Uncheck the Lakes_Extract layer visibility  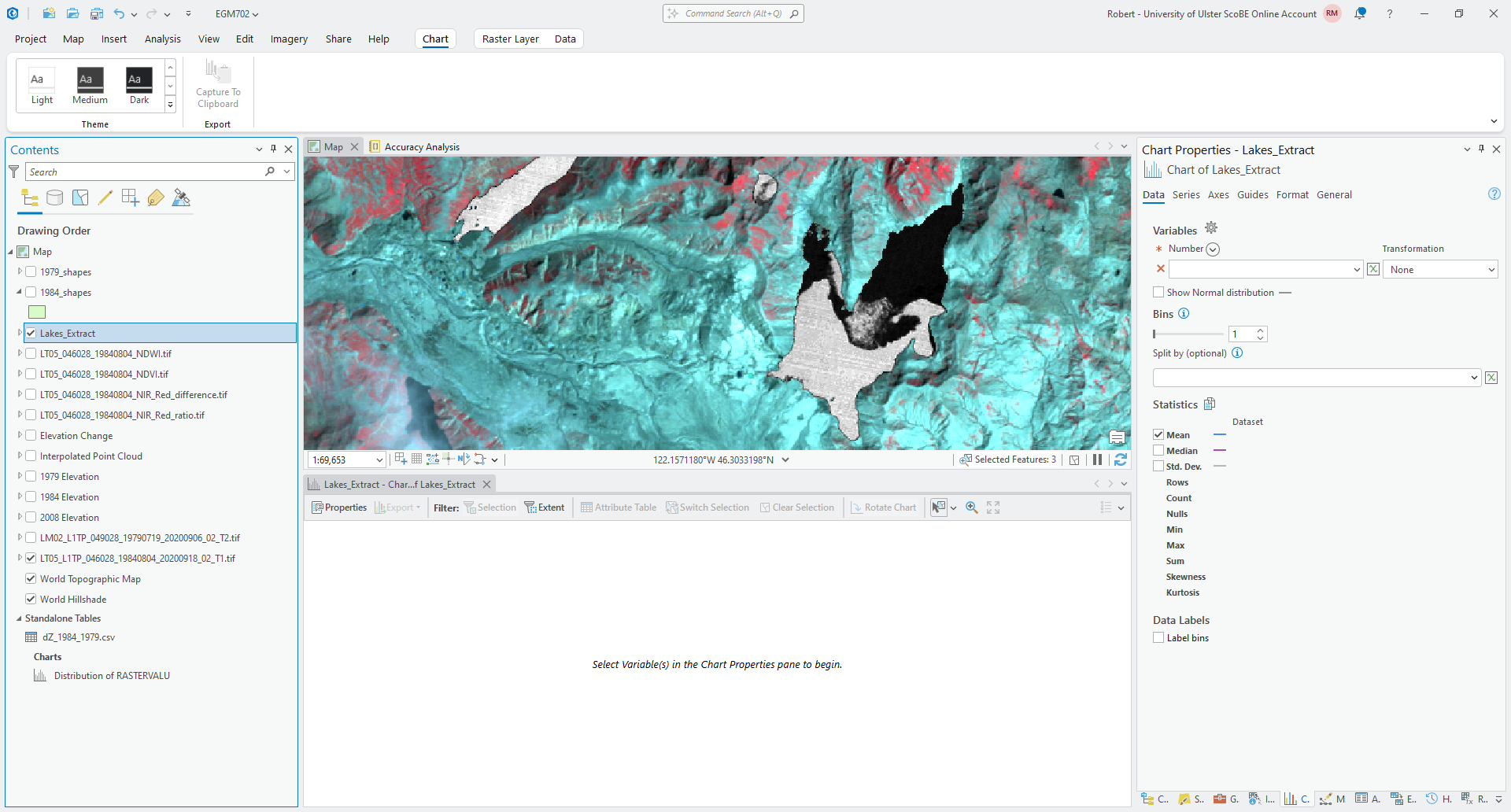point(31,333)
